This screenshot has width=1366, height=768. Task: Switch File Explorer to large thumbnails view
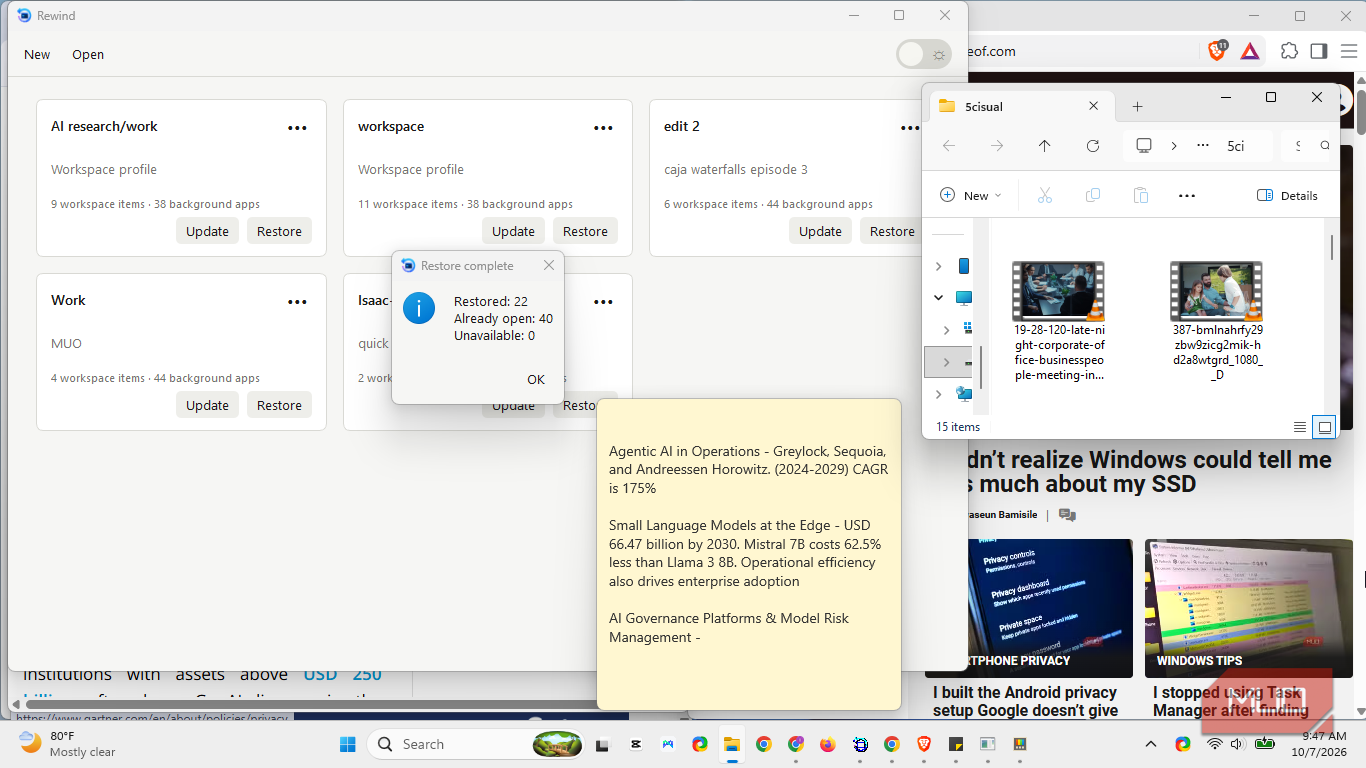[x=1325, y=427]
